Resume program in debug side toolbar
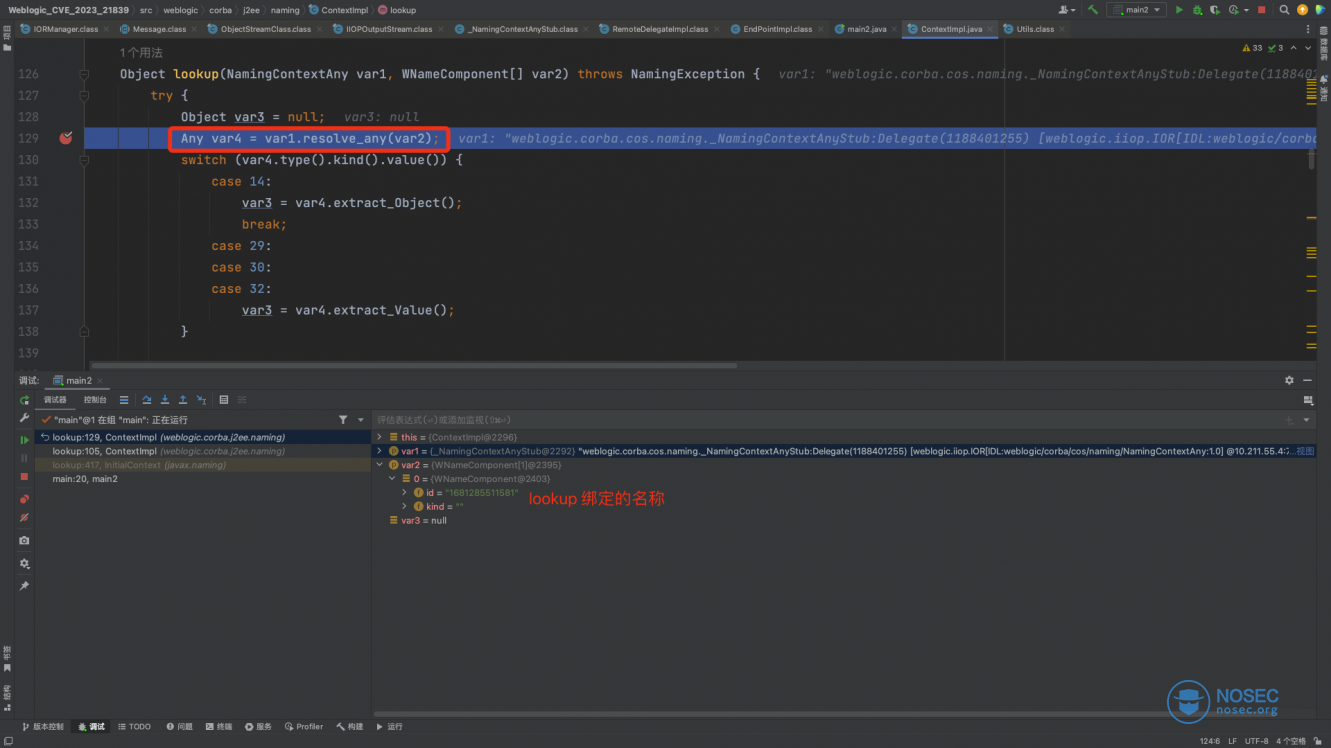 click(x=25, y=440)
